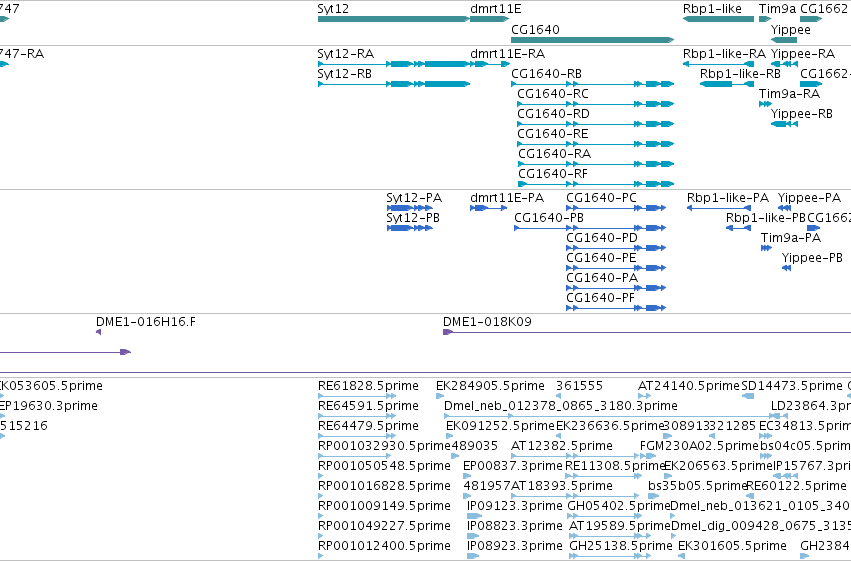
Task: Select BAC clone DME1-016H16.F
Action: tap(98, 332)
